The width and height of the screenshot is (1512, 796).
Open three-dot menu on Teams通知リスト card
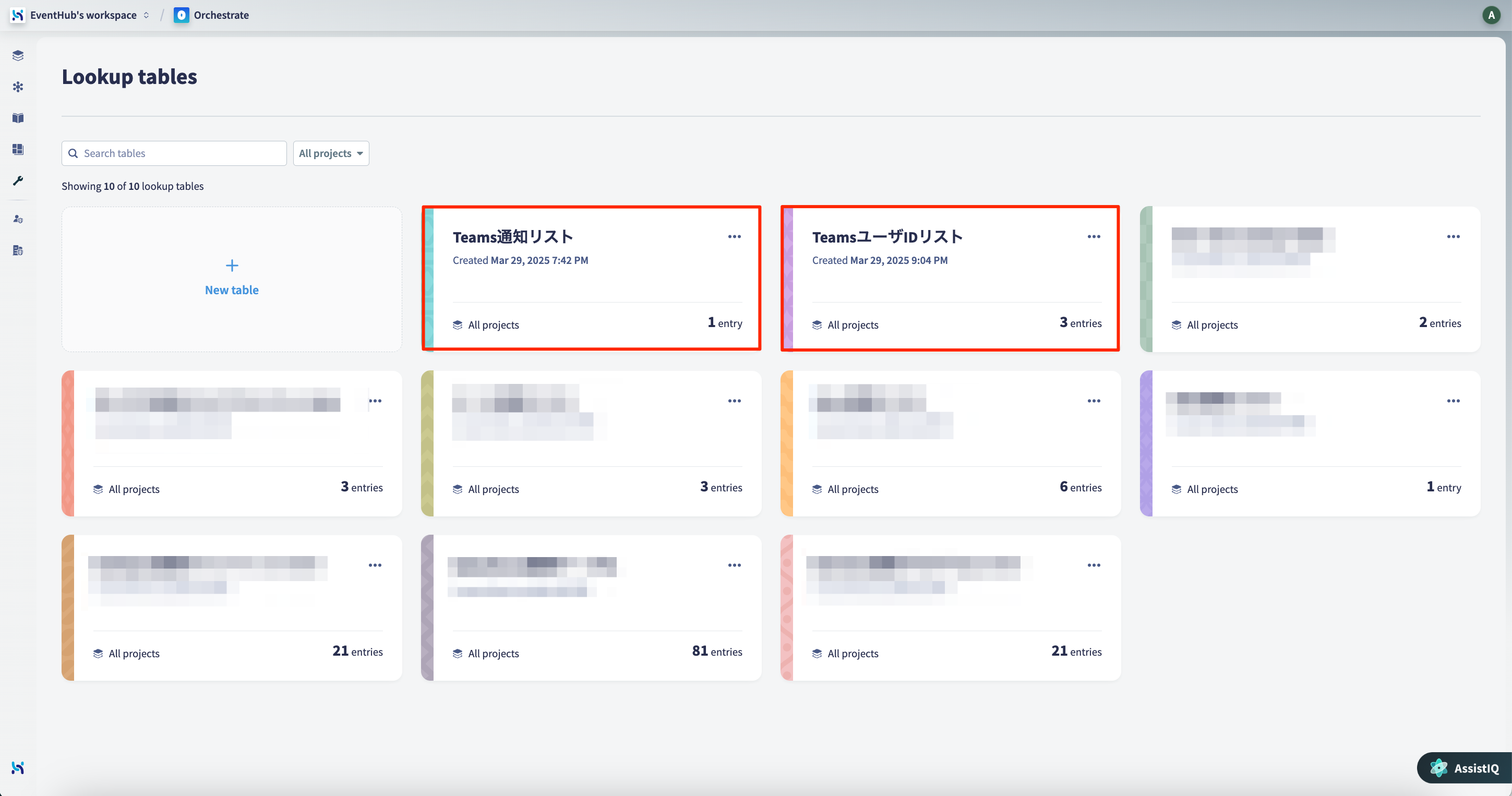click(x=734, y=237)
